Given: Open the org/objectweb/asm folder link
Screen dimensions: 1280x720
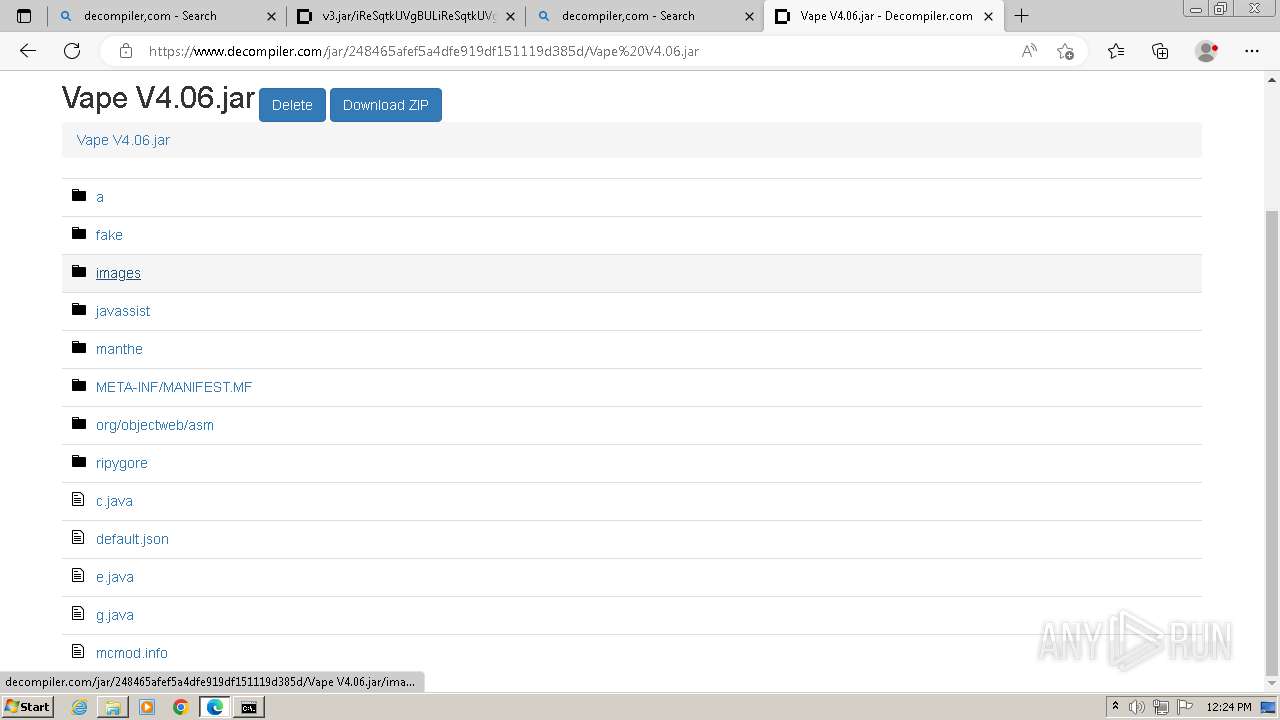Looking at the screenshot, I should pyautogui.click(x=155, y=425).
